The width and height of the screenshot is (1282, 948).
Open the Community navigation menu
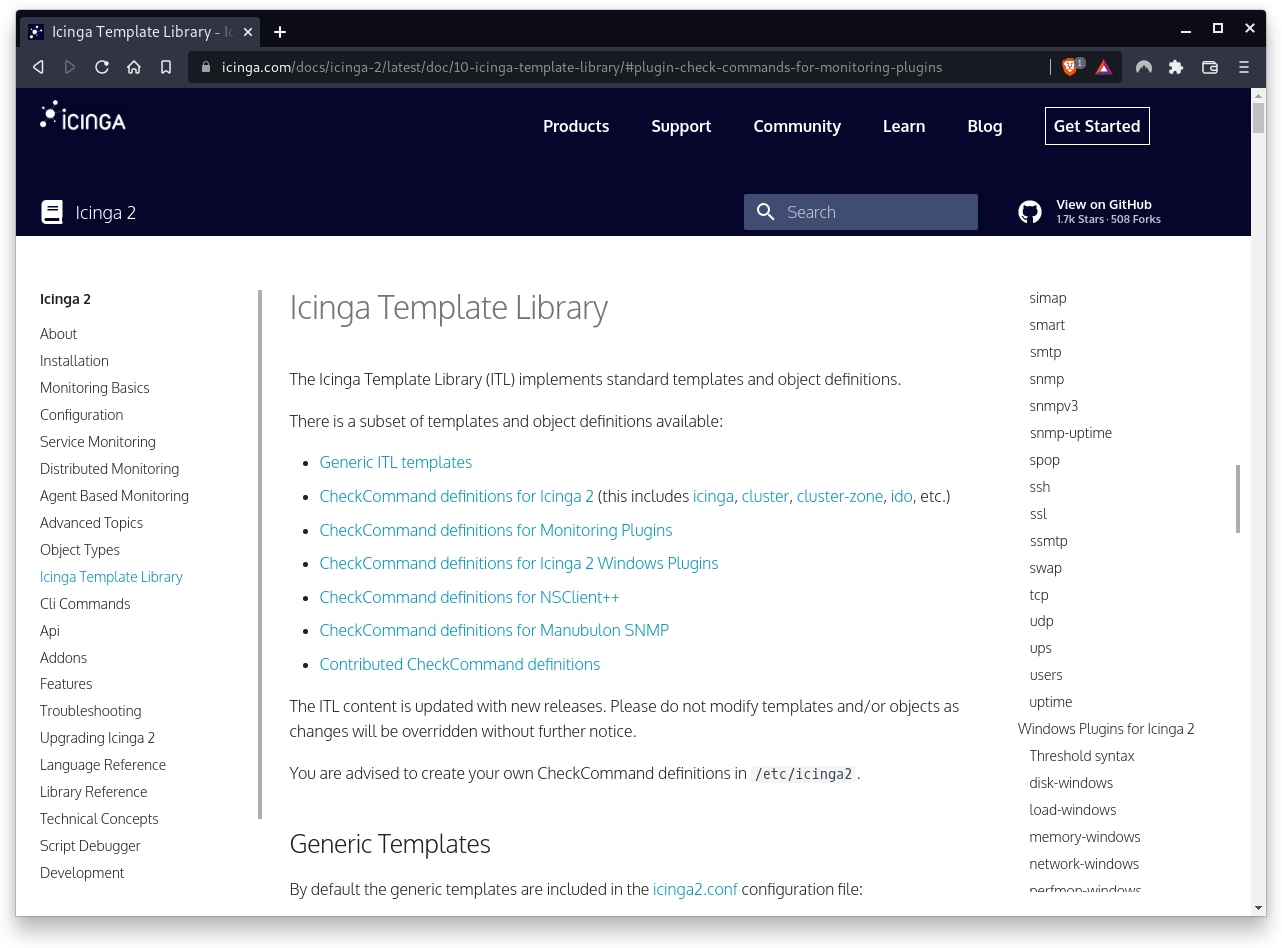797,126
